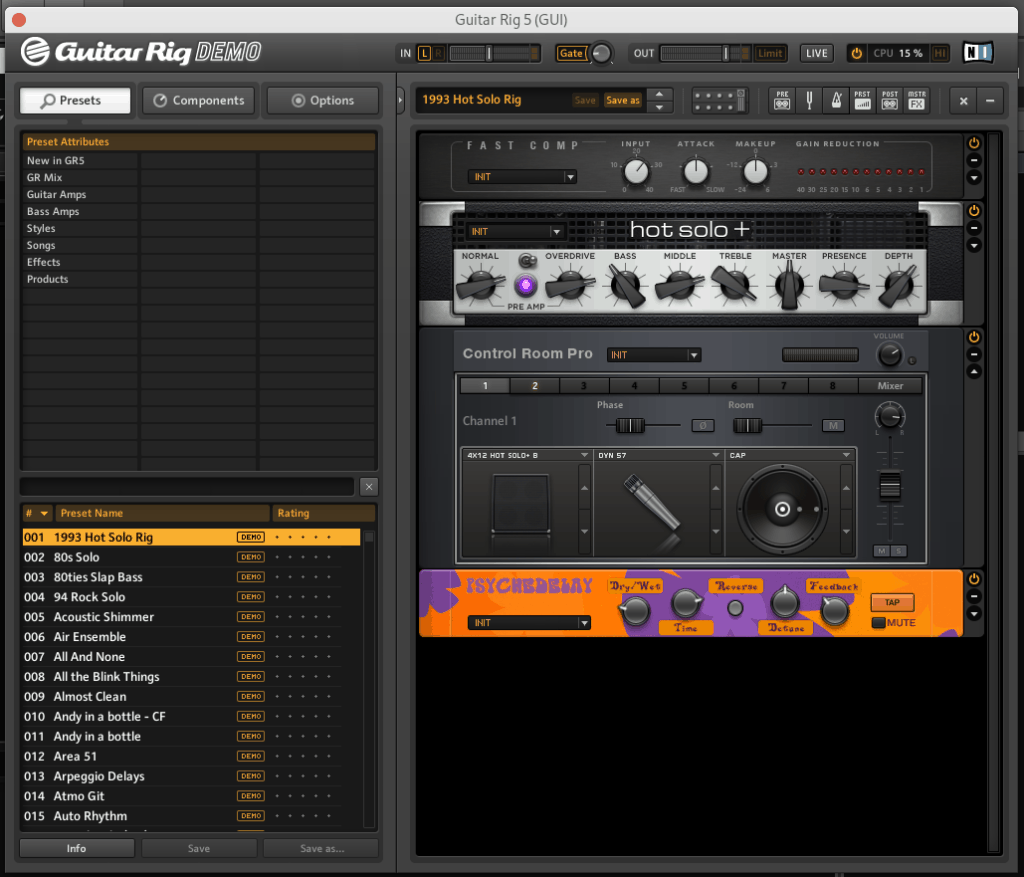
Task: Minimize the Fast Comp module
Action: pos(974,160)
